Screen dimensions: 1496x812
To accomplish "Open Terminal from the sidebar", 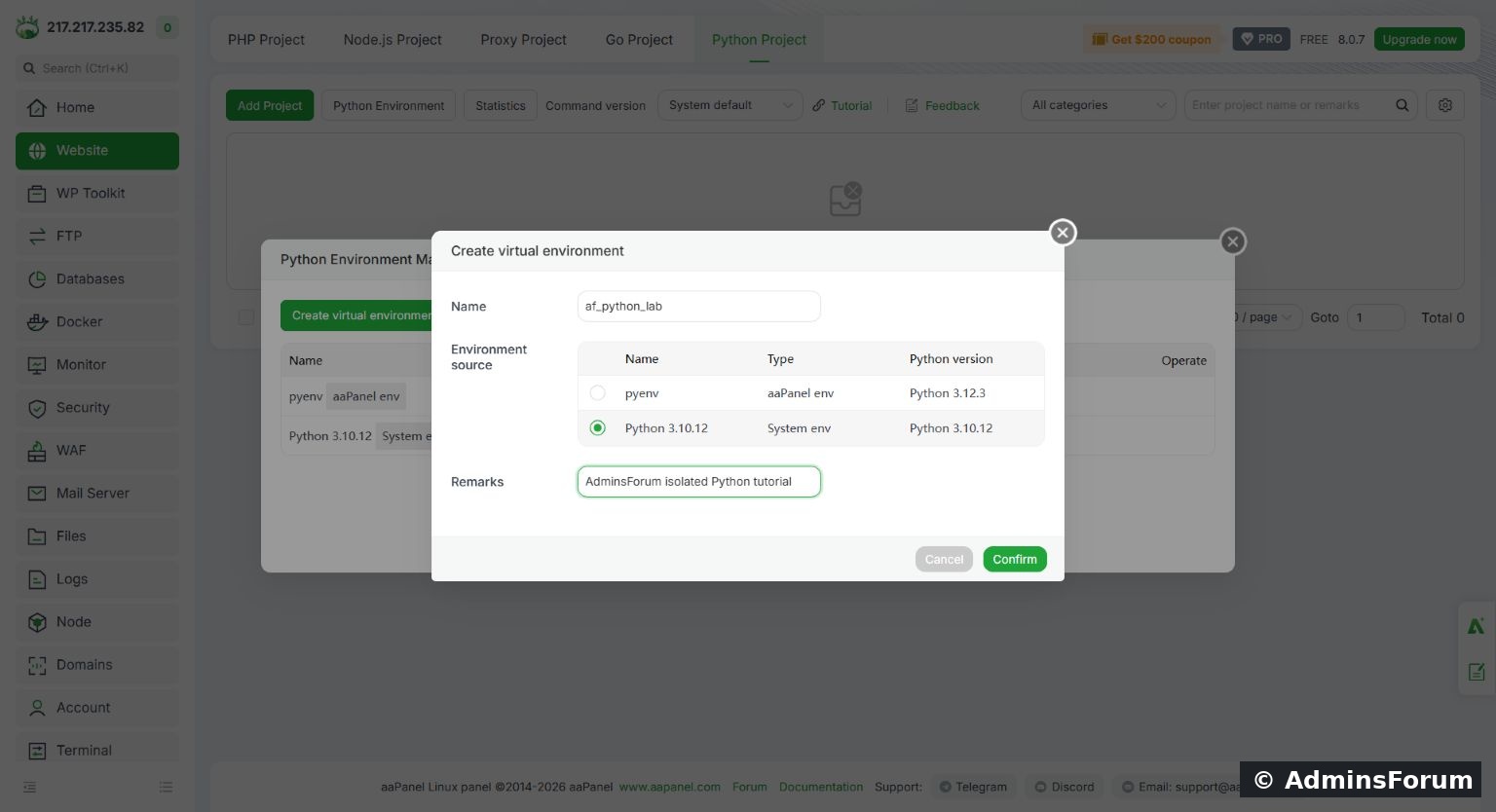I will coord(97,750).
